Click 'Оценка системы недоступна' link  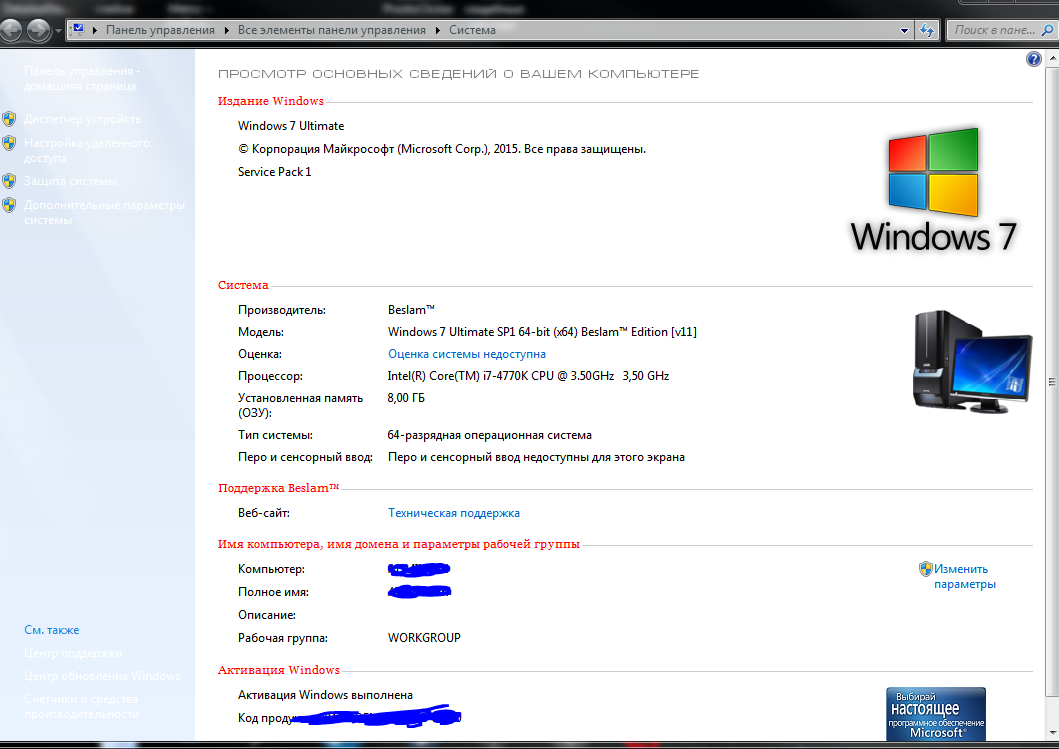pos(467,354)
